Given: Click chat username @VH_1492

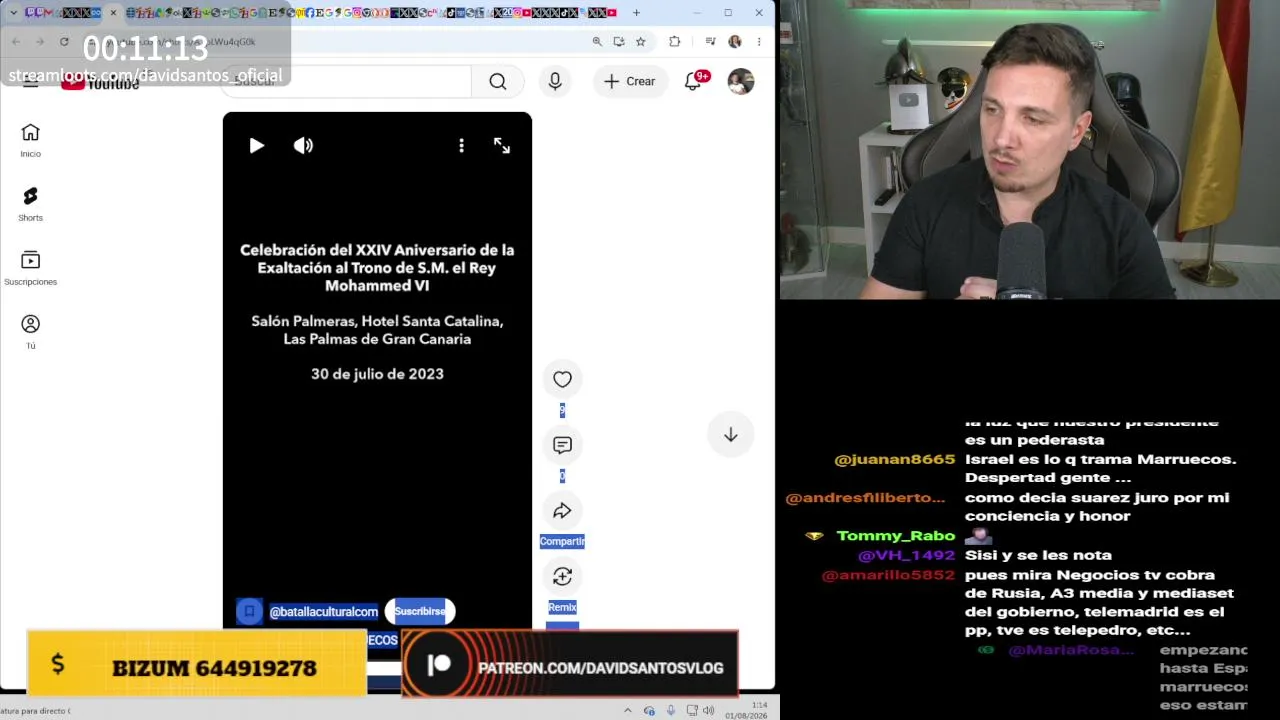Looking at the screenshot, I should (x=907, y=556).
